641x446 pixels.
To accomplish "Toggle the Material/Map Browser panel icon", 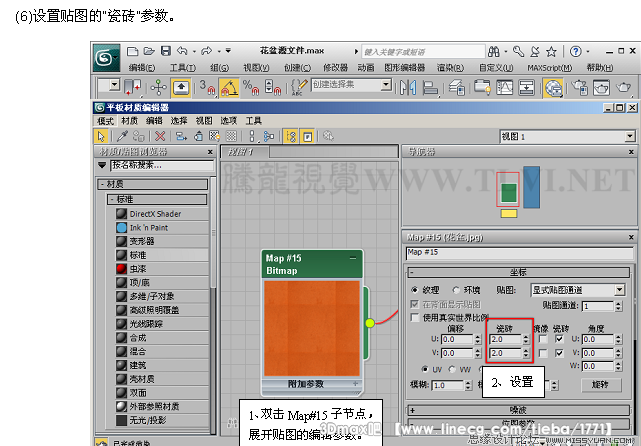I will [x=291, y=136].
